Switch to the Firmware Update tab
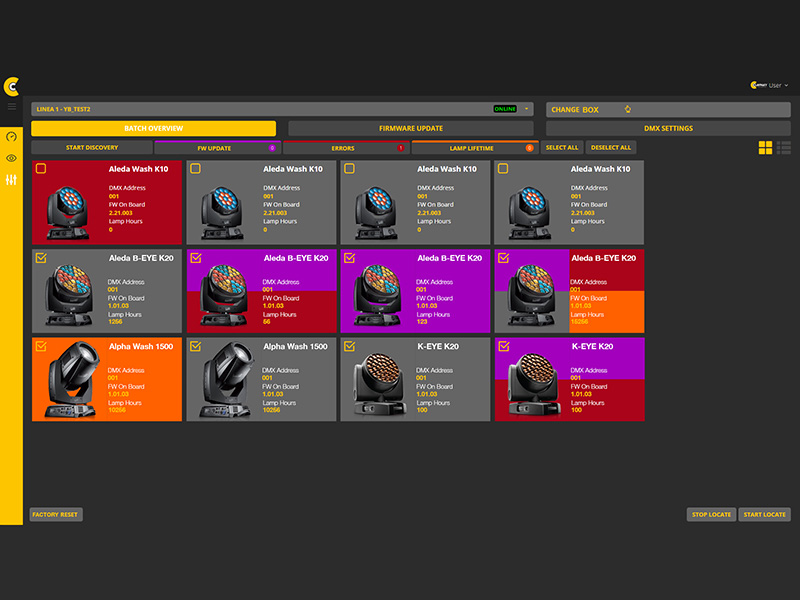The height and width of the screenshot is (600, 800). [x=410, y=129]
